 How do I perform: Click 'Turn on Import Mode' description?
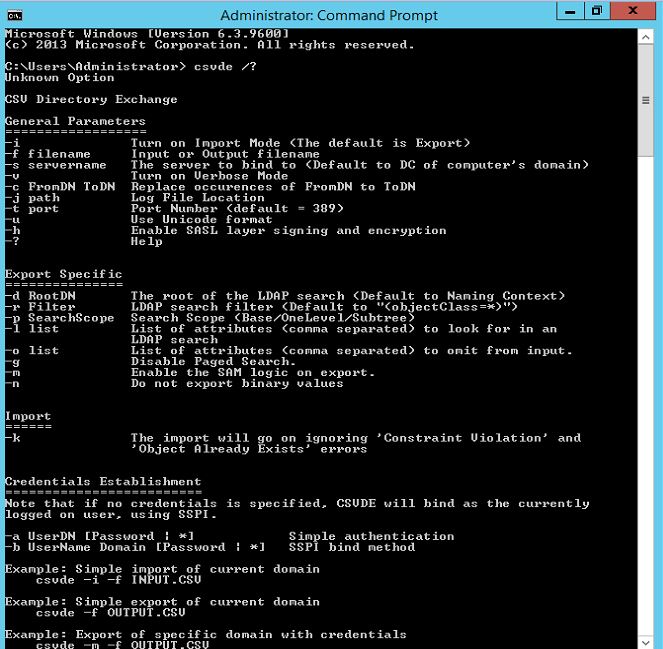click(x=300, y=143)
